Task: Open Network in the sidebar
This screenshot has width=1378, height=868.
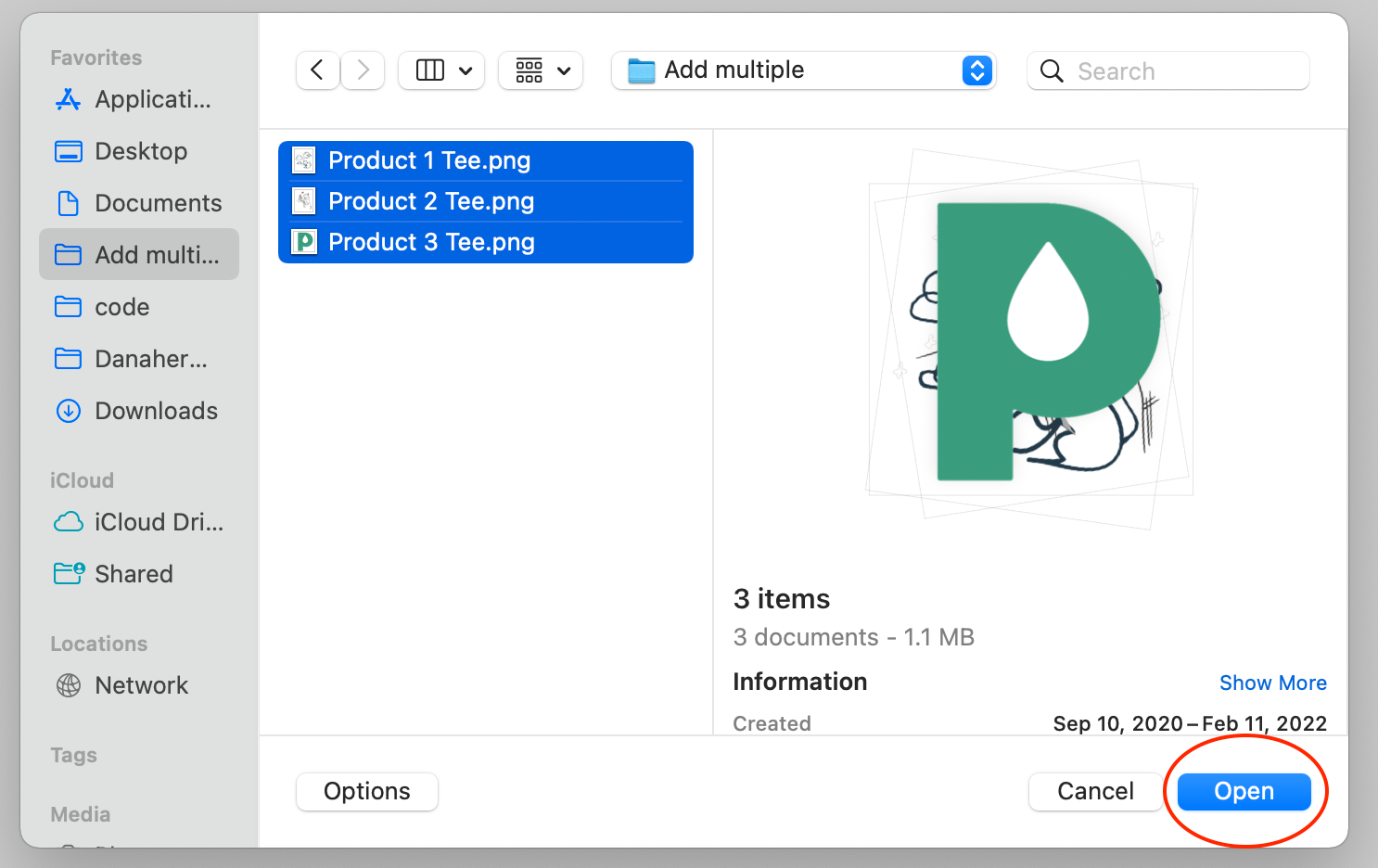Action: pos(139,685)
